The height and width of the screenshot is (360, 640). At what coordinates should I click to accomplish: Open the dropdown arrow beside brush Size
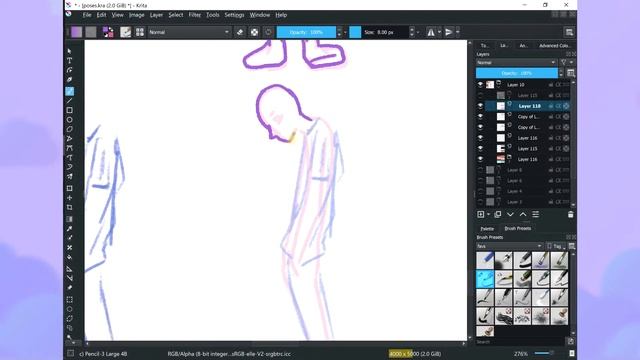(418, 32)
